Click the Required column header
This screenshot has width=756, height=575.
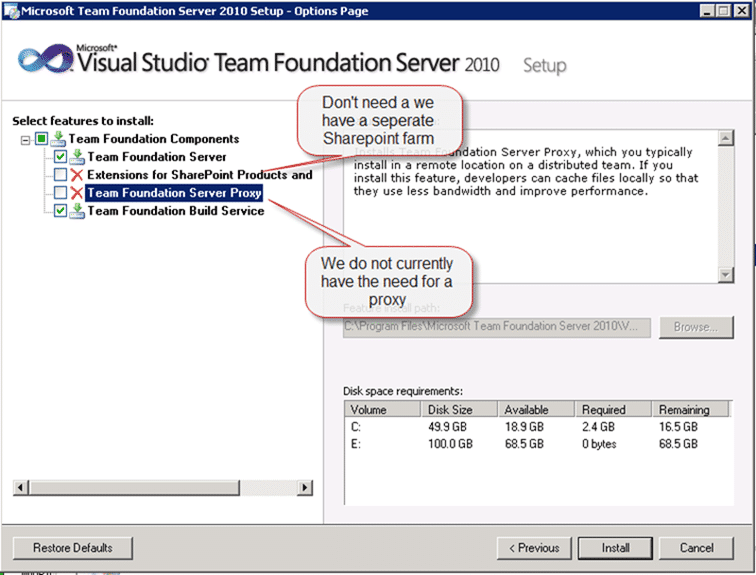(x=613, y=410)
